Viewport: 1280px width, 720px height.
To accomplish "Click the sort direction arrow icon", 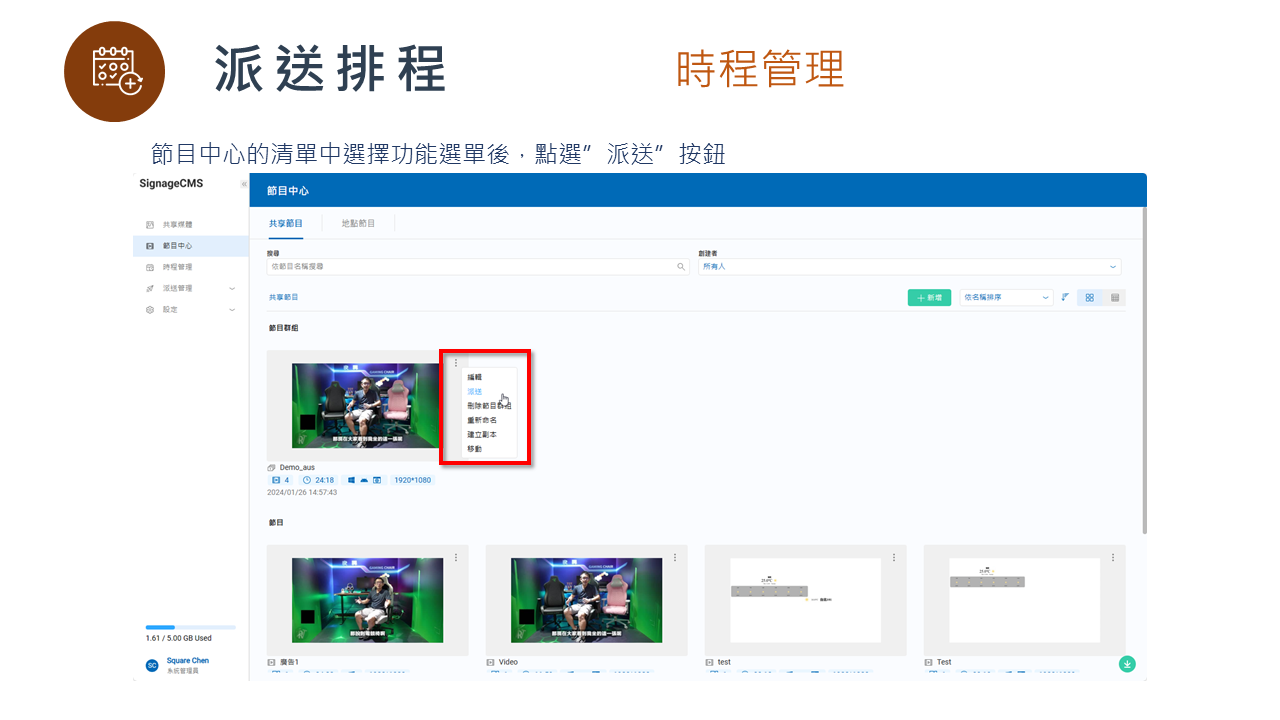I will [x=1064, y=297].
